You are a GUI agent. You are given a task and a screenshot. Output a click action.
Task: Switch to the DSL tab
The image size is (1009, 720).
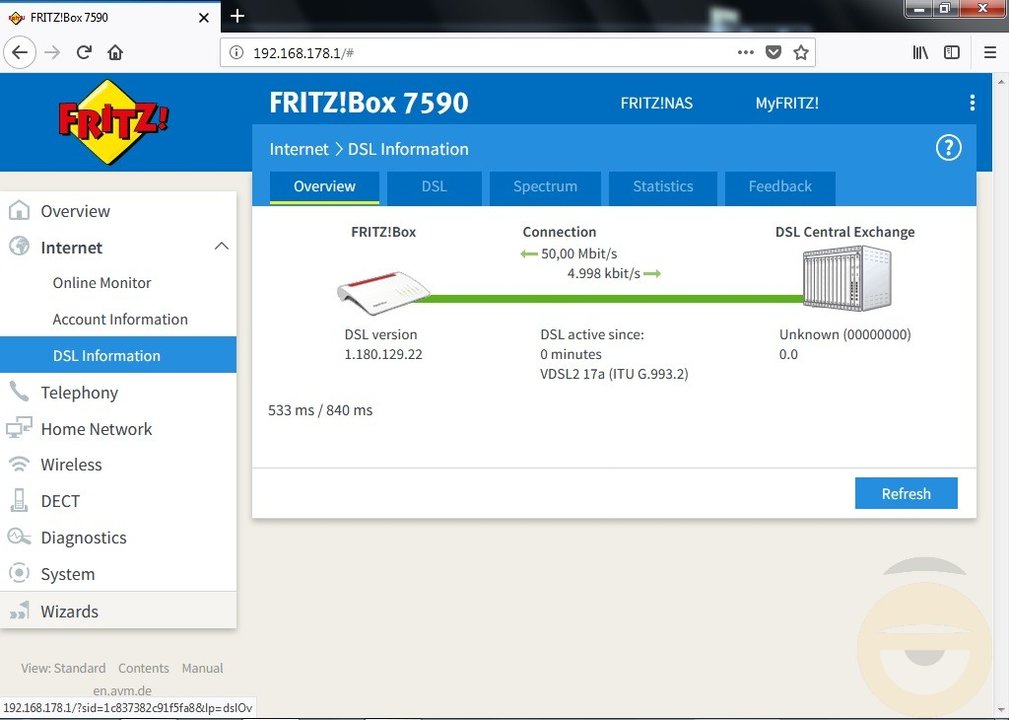point(434,187)
